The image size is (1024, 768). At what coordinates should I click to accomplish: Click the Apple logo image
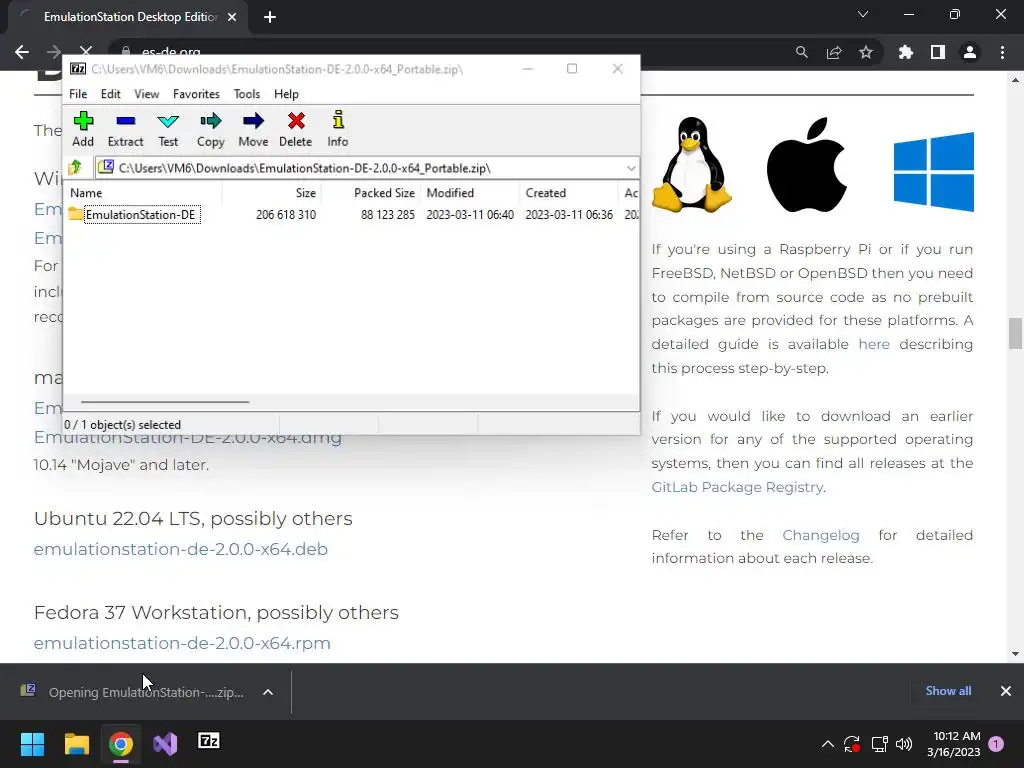click(807, 165)
